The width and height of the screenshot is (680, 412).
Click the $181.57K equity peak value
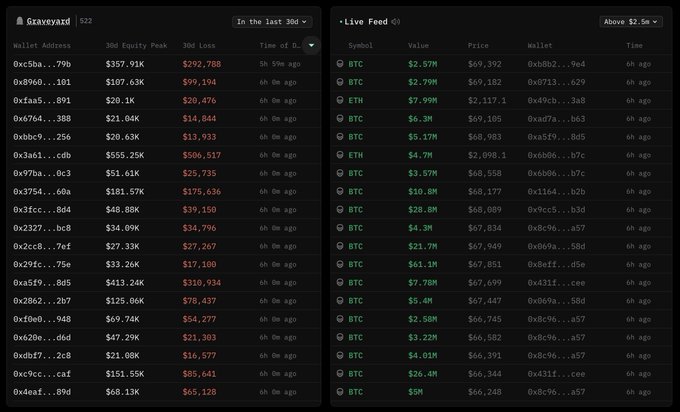(x=125, y=192)
